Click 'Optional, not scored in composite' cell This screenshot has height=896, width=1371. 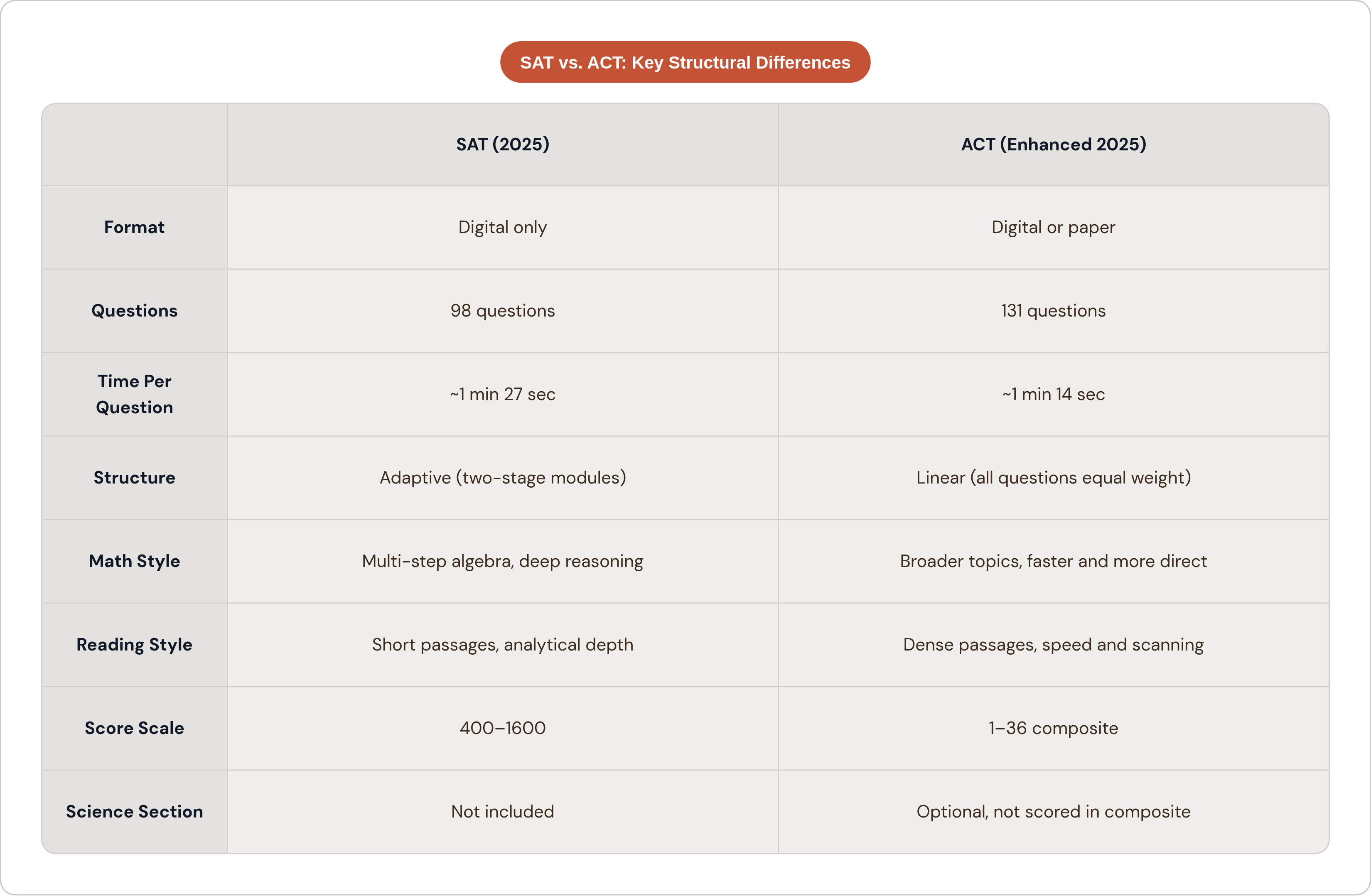point(1054,812)
